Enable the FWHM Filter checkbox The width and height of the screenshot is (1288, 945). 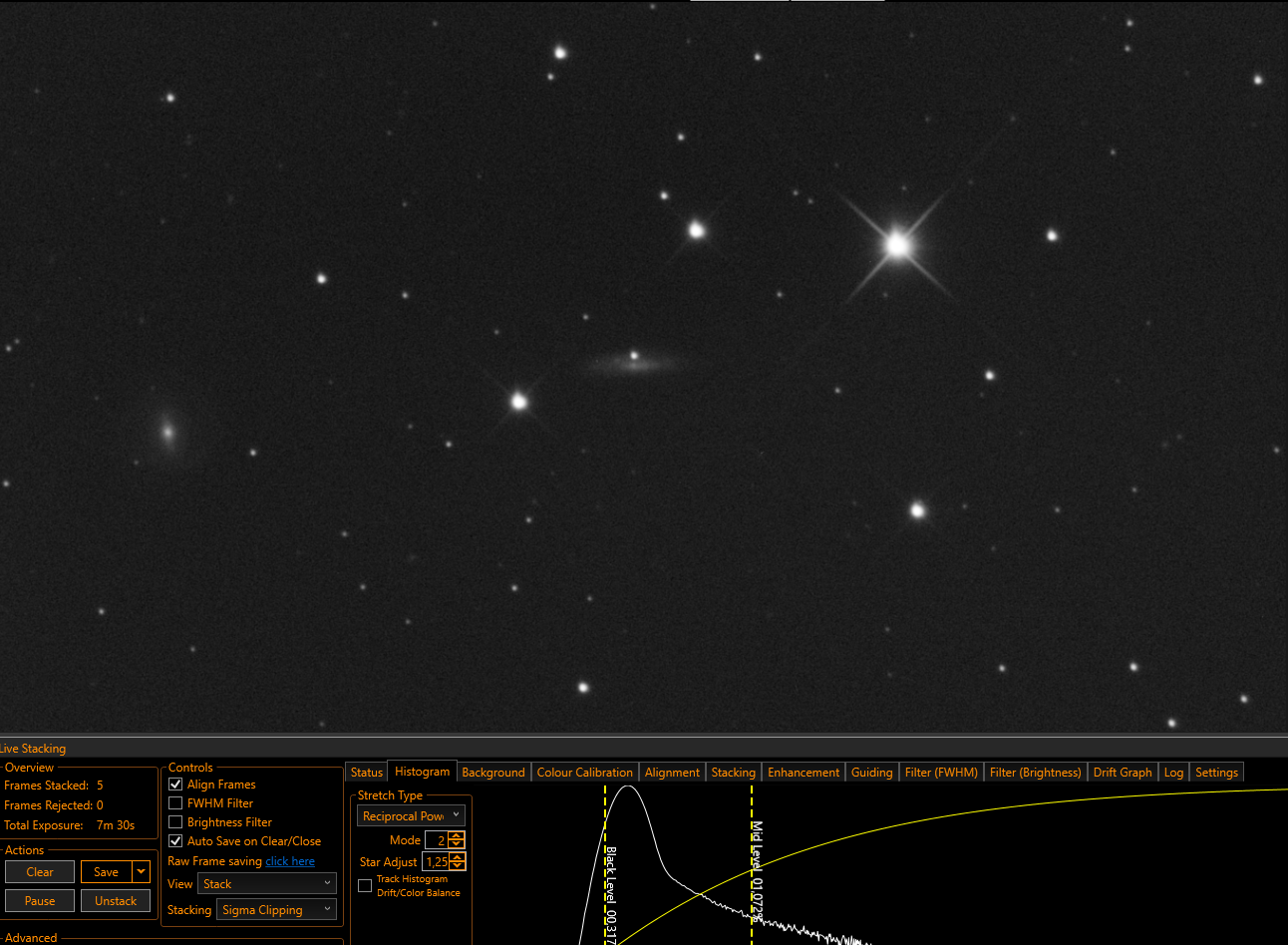(x=175, y=803)
